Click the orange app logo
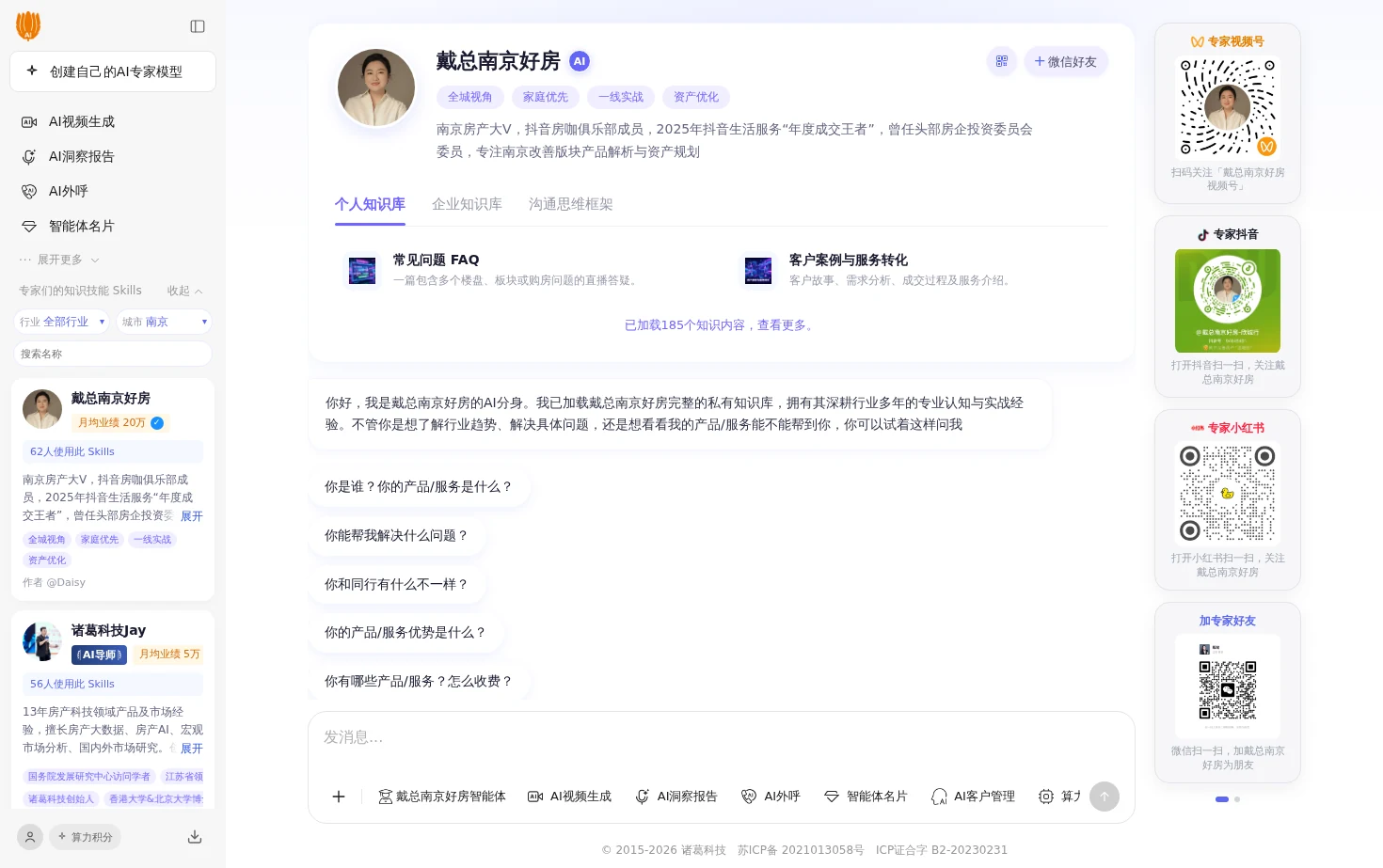Viewport: 1383px width, 868px height. point(28,25)
